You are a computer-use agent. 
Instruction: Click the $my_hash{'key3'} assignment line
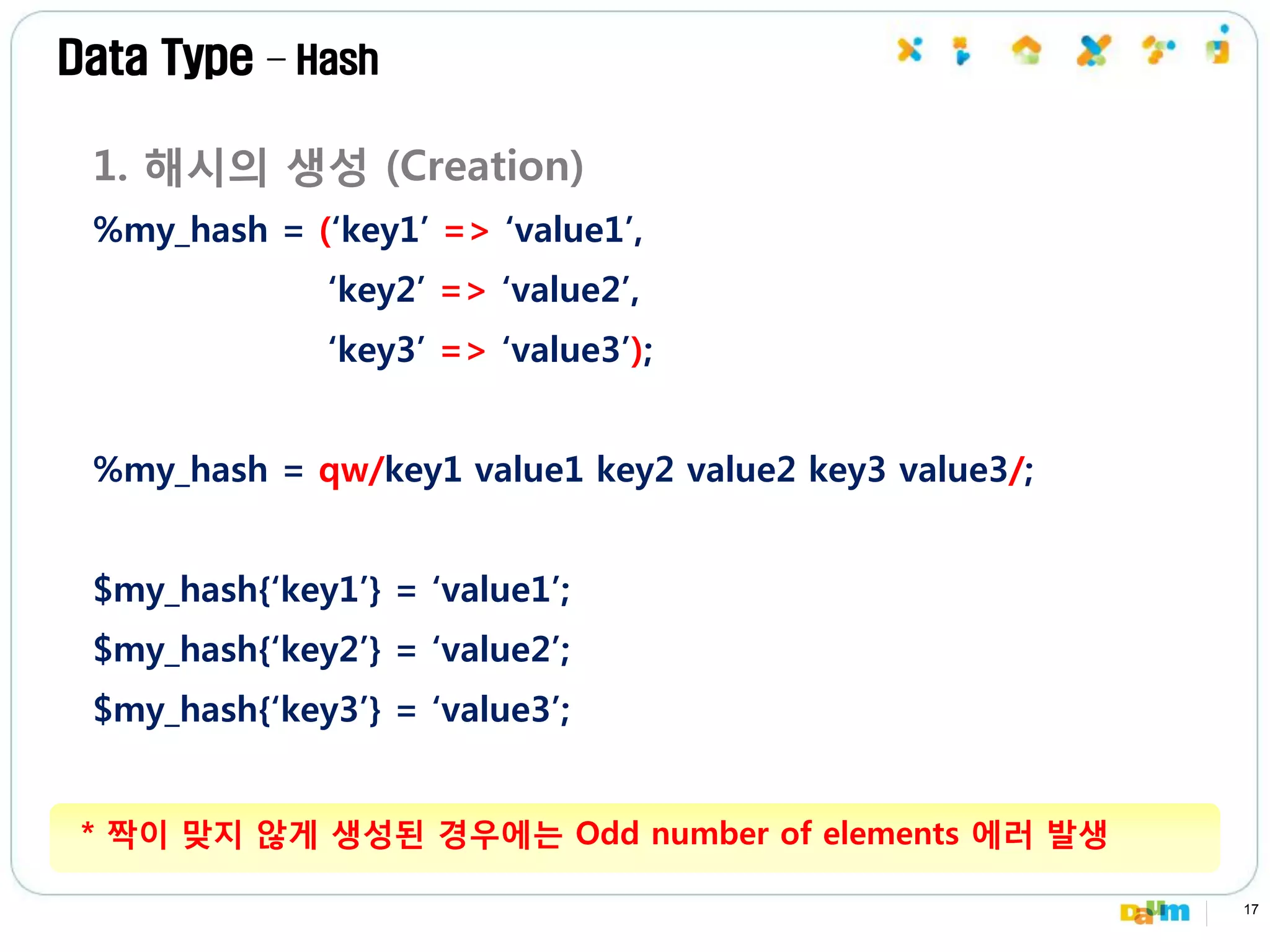tap(332, 710)
